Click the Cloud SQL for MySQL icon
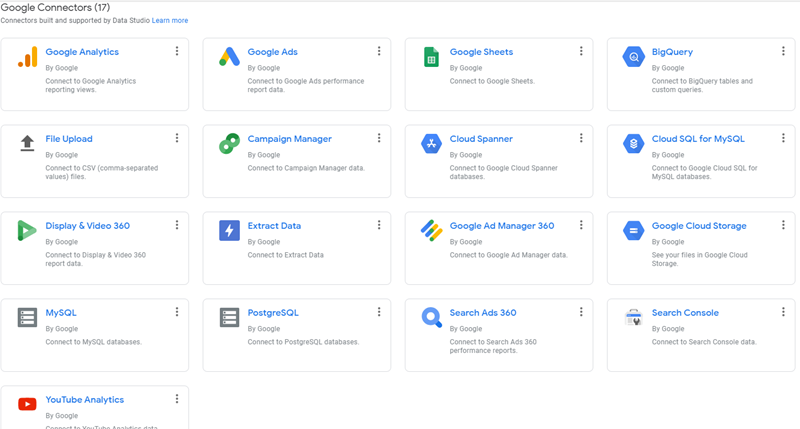 pos(634,143)
